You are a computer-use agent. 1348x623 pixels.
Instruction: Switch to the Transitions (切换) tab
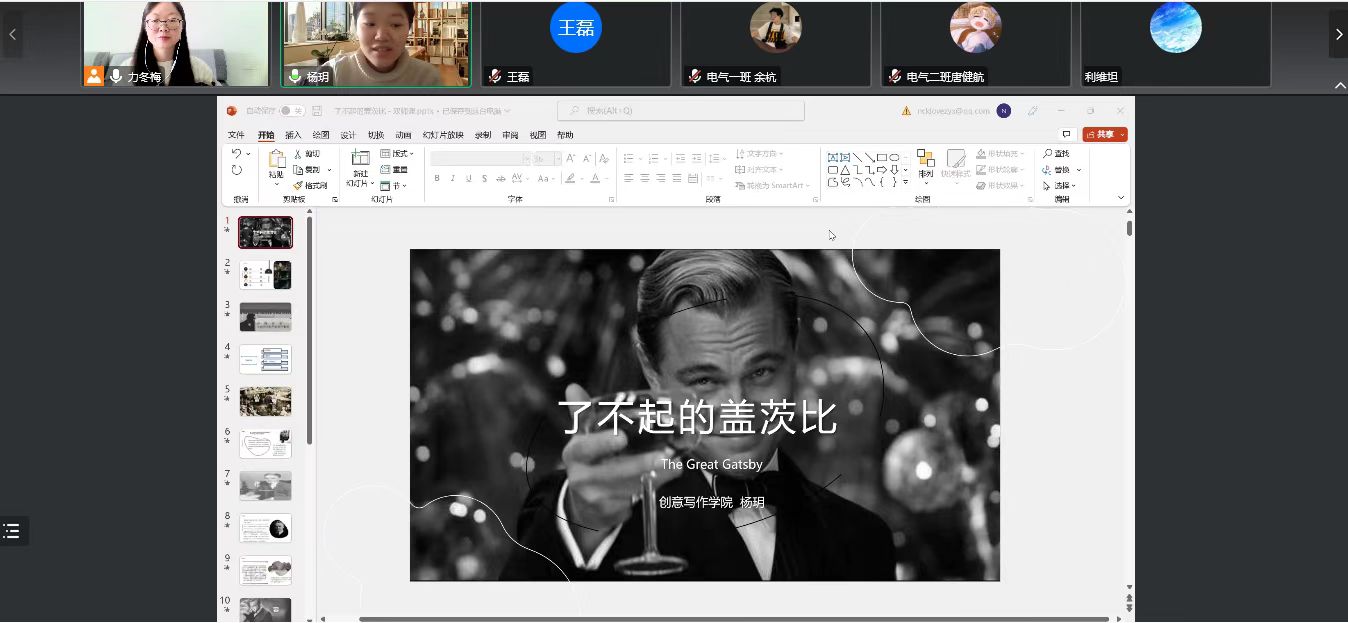[x=375, y=135]
